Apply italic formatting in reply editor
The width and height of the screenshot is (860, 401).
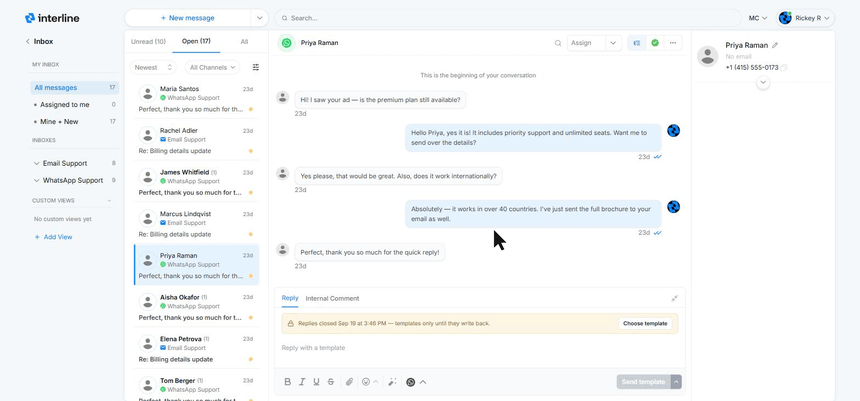pyautogui.click(x=302, y=382)
